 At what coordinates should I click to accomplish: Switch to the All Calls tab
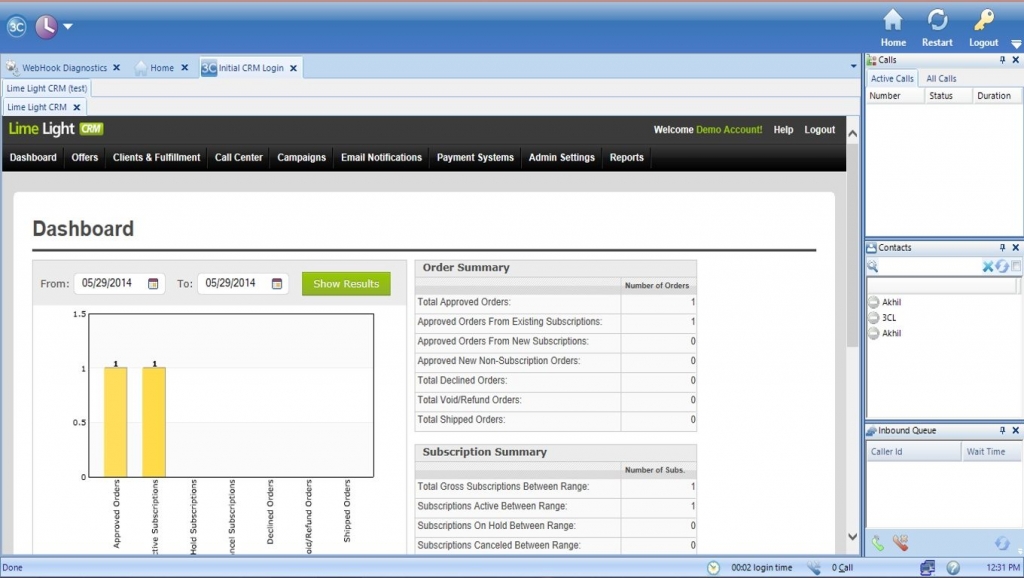940,78
